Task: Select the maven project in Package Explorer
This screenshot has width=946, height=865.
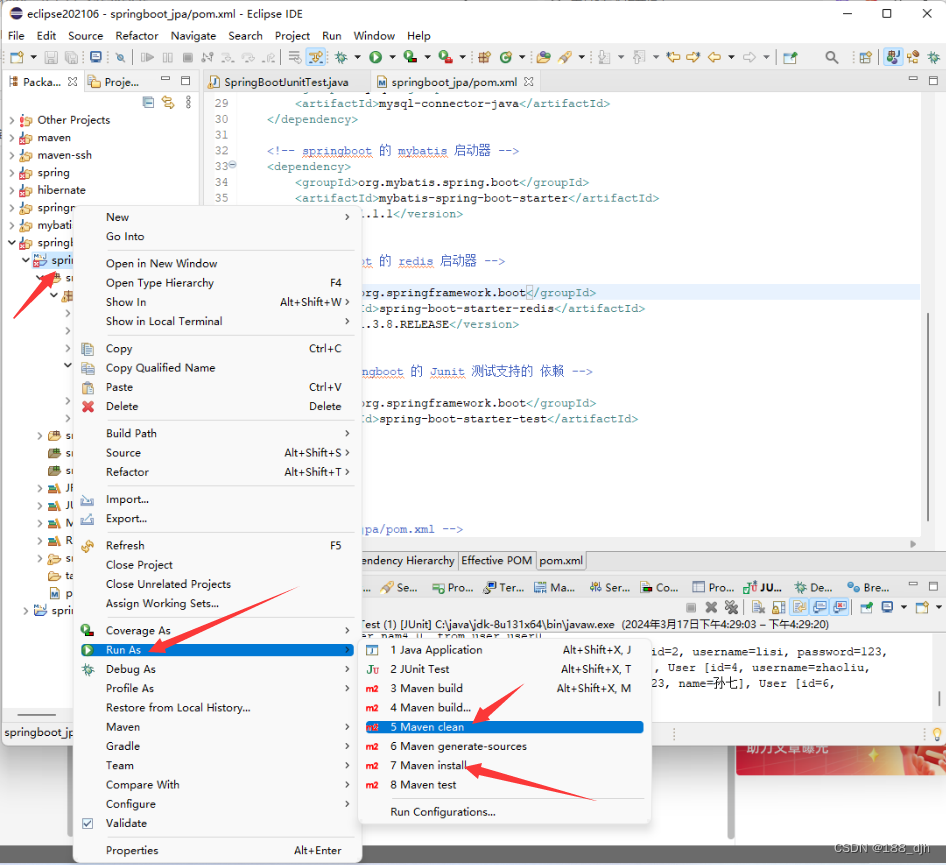Action: pos(54,138)
